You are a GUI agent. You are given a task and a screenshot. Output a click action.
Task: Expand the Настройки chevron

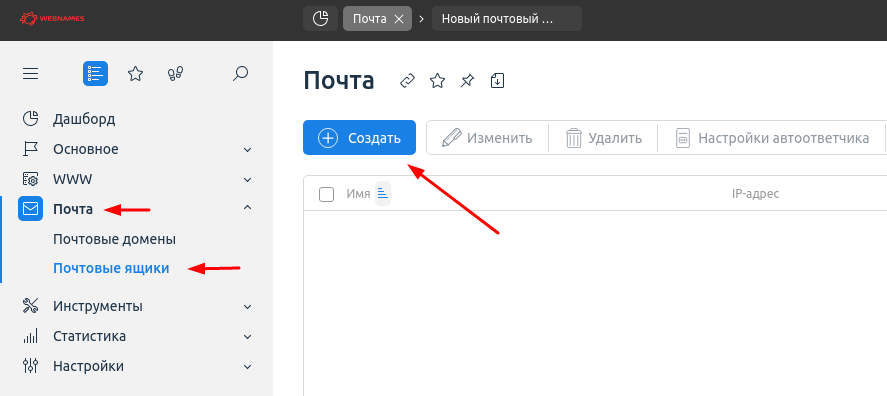[x=247, y=367]
